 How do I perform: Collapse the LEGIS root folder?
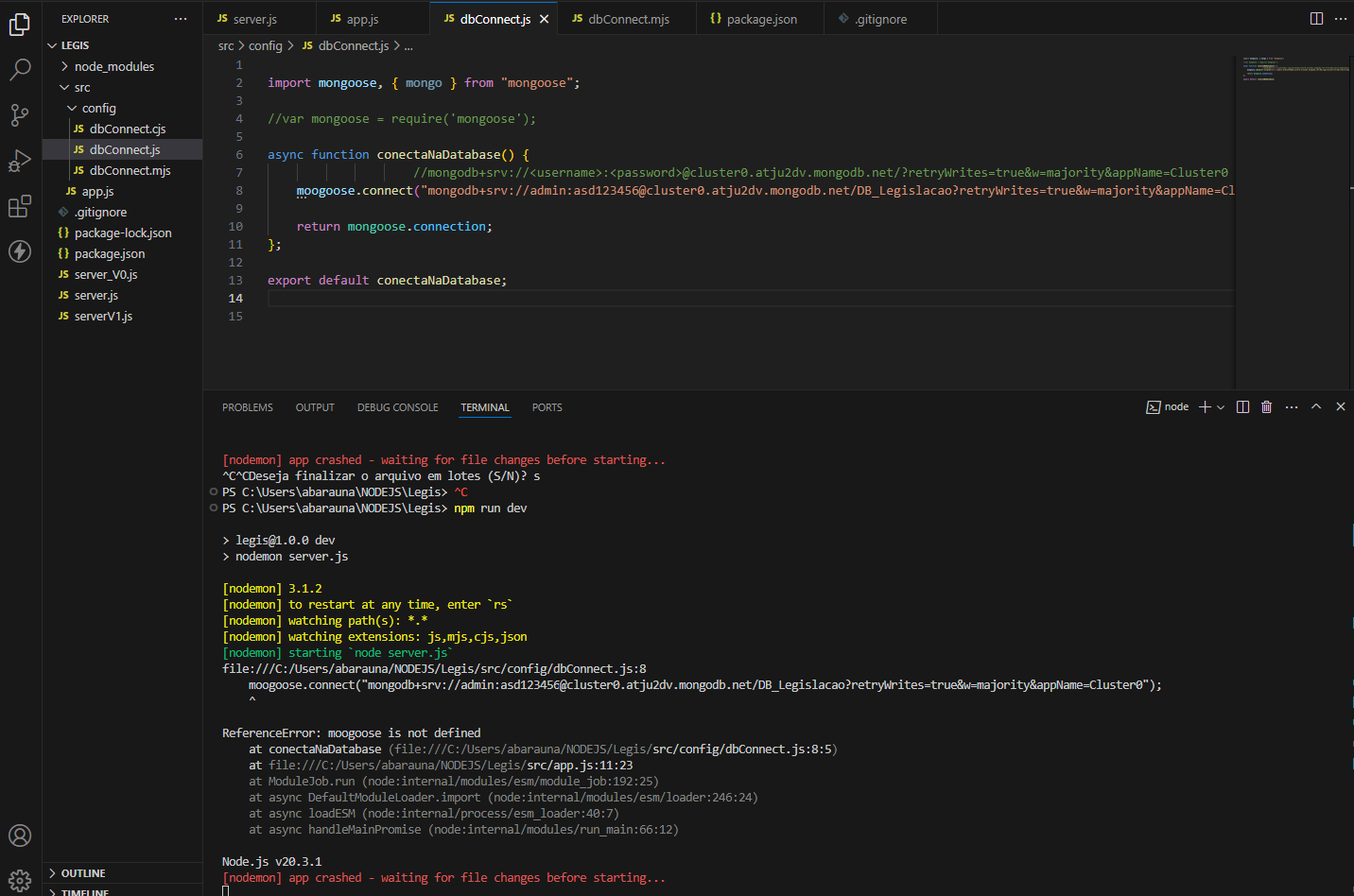click(123, 45)
